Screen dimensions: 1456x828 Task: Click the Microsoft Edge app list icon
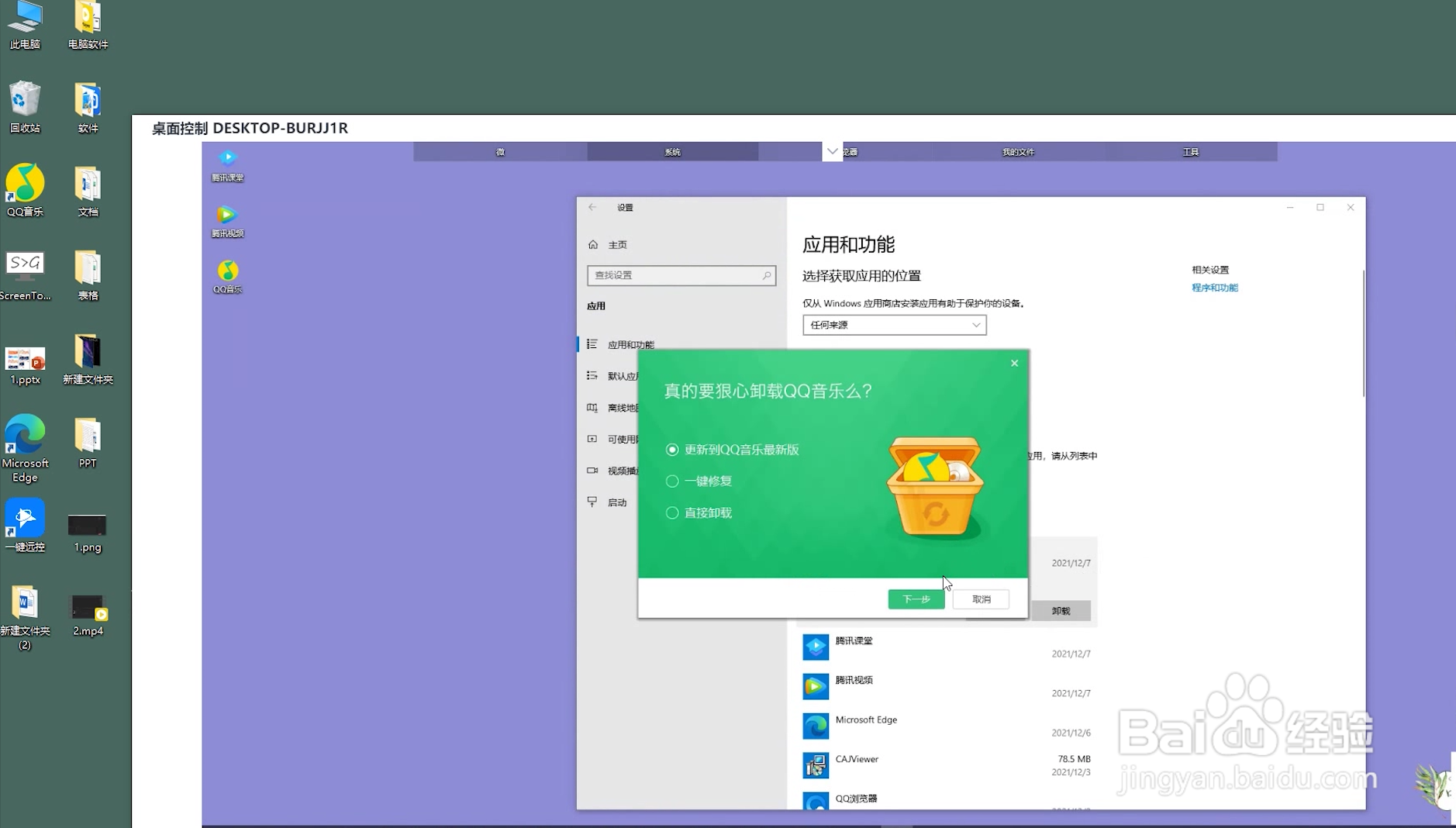click(x=816, y=726)
